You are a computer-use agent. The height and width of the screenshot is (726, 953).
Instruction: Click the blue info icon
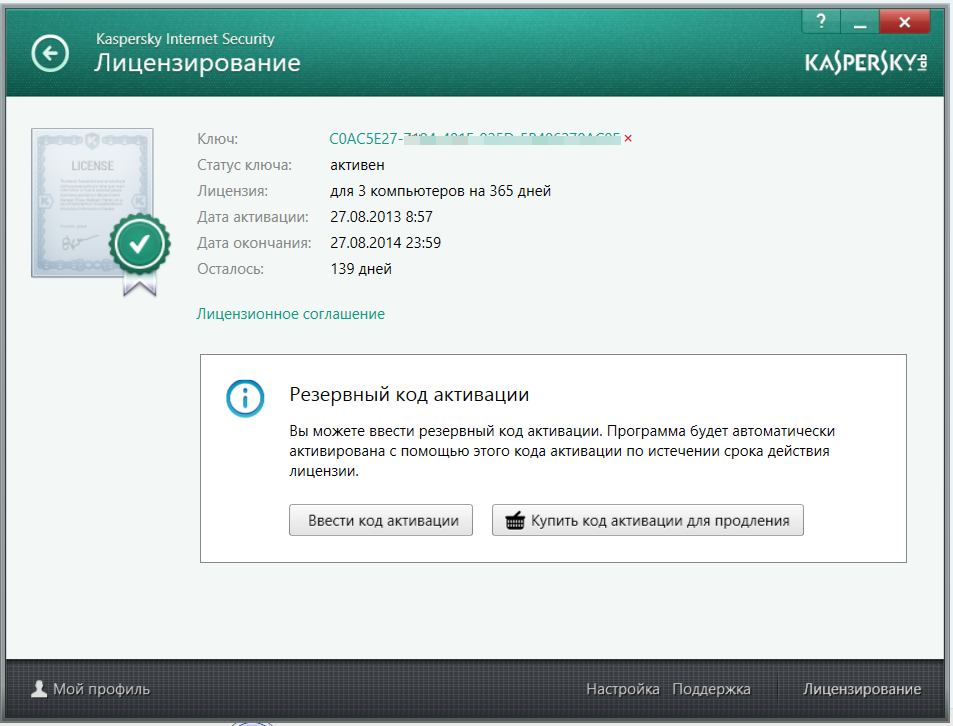[x=245, y=399]
